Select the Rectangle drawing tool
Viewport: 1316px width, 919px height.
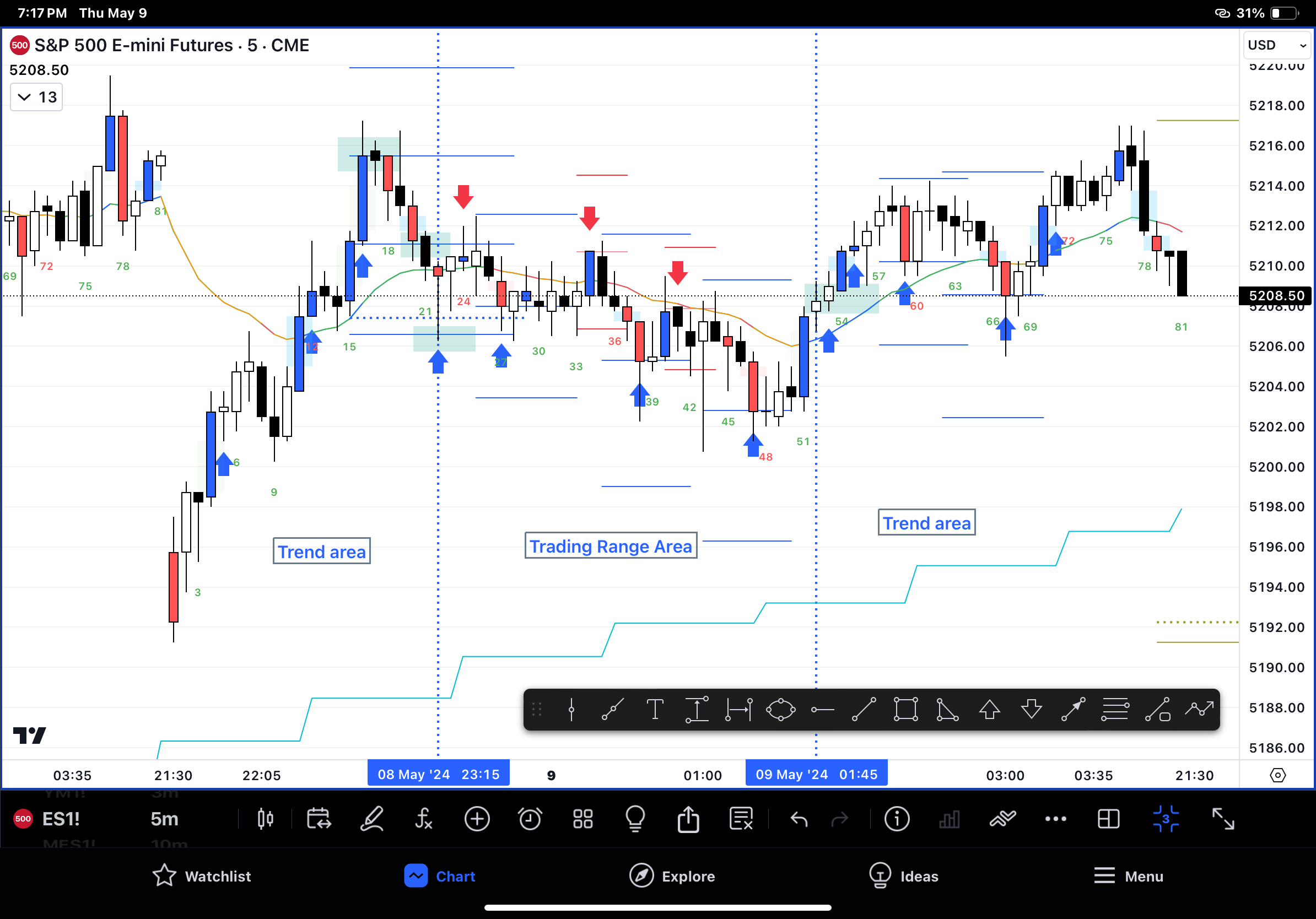[x=905, y=709]
